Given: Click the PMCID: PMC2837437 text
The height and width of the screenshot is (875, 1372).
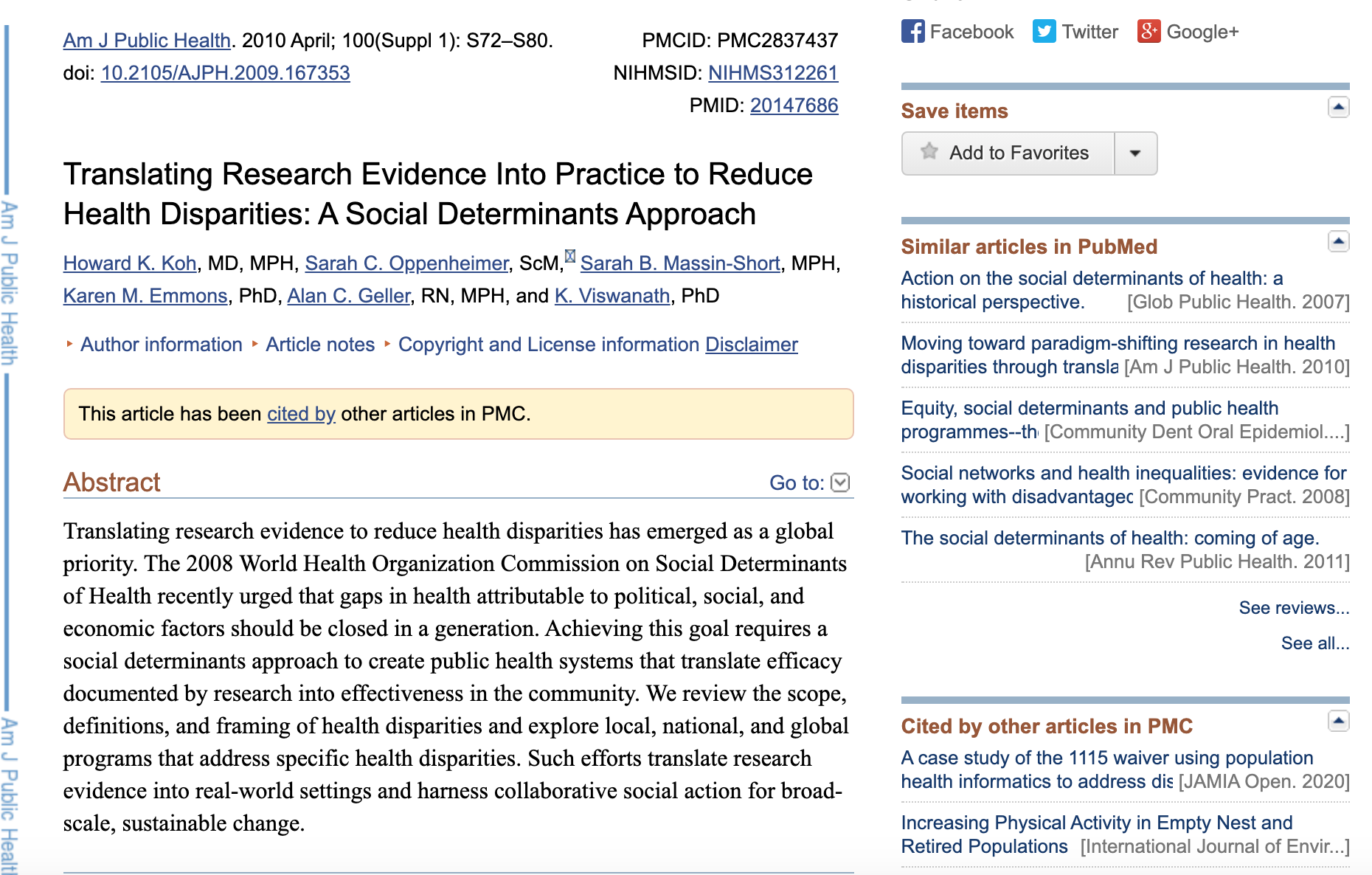Looking at the screenshot, I should click(x=740, y=41).
